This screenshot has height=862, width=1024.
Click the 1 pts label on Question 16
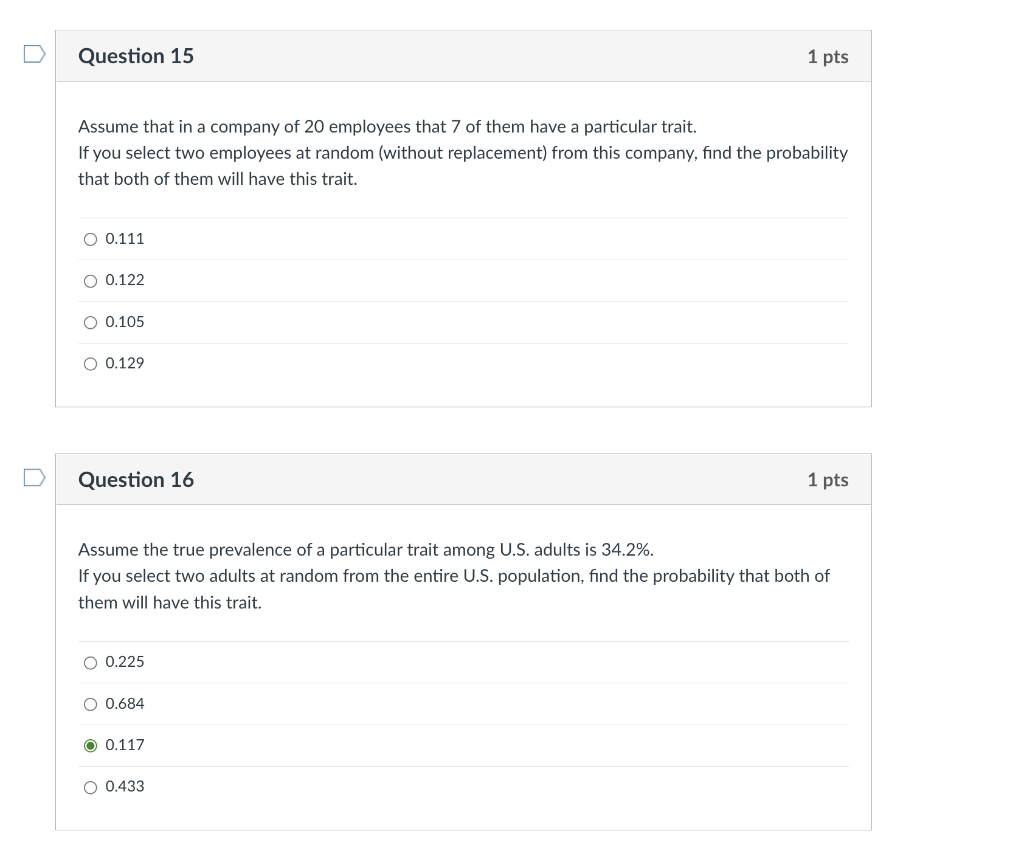click(827, 480)
